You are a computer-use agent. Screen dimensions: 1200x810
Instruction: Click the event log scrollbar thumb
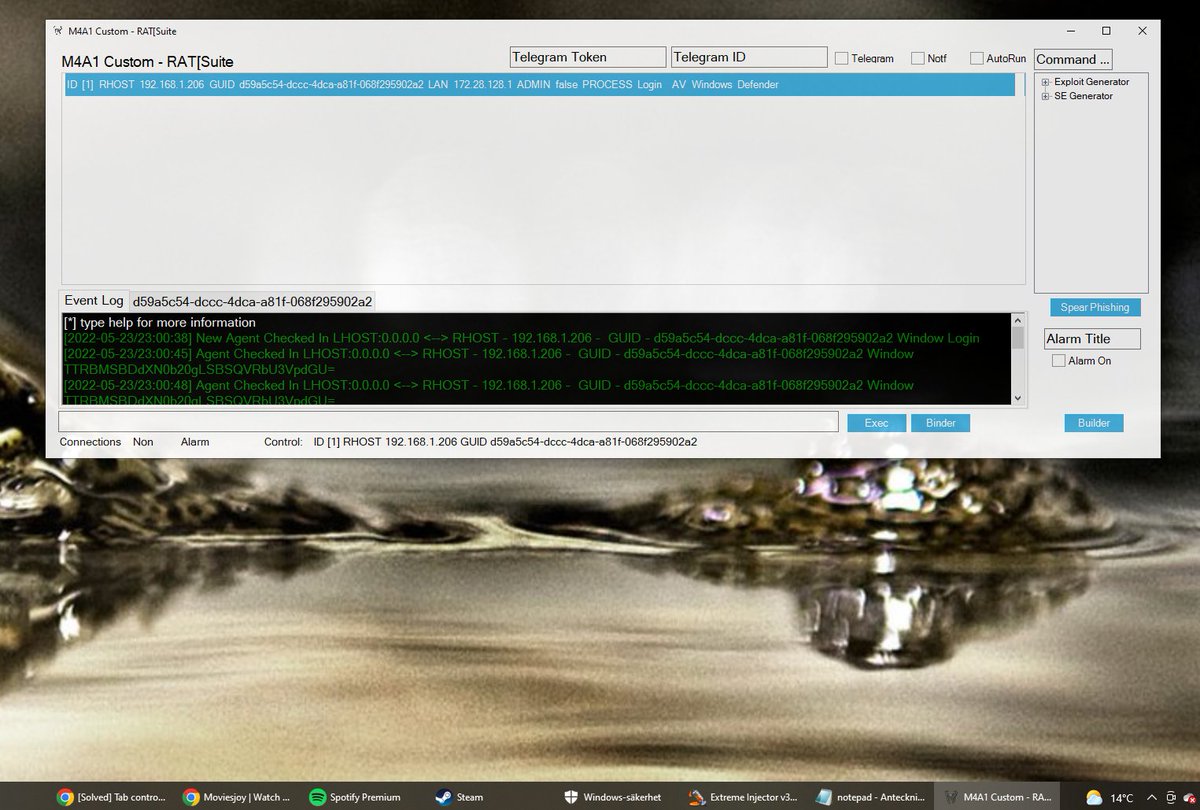coord(1018,338)
